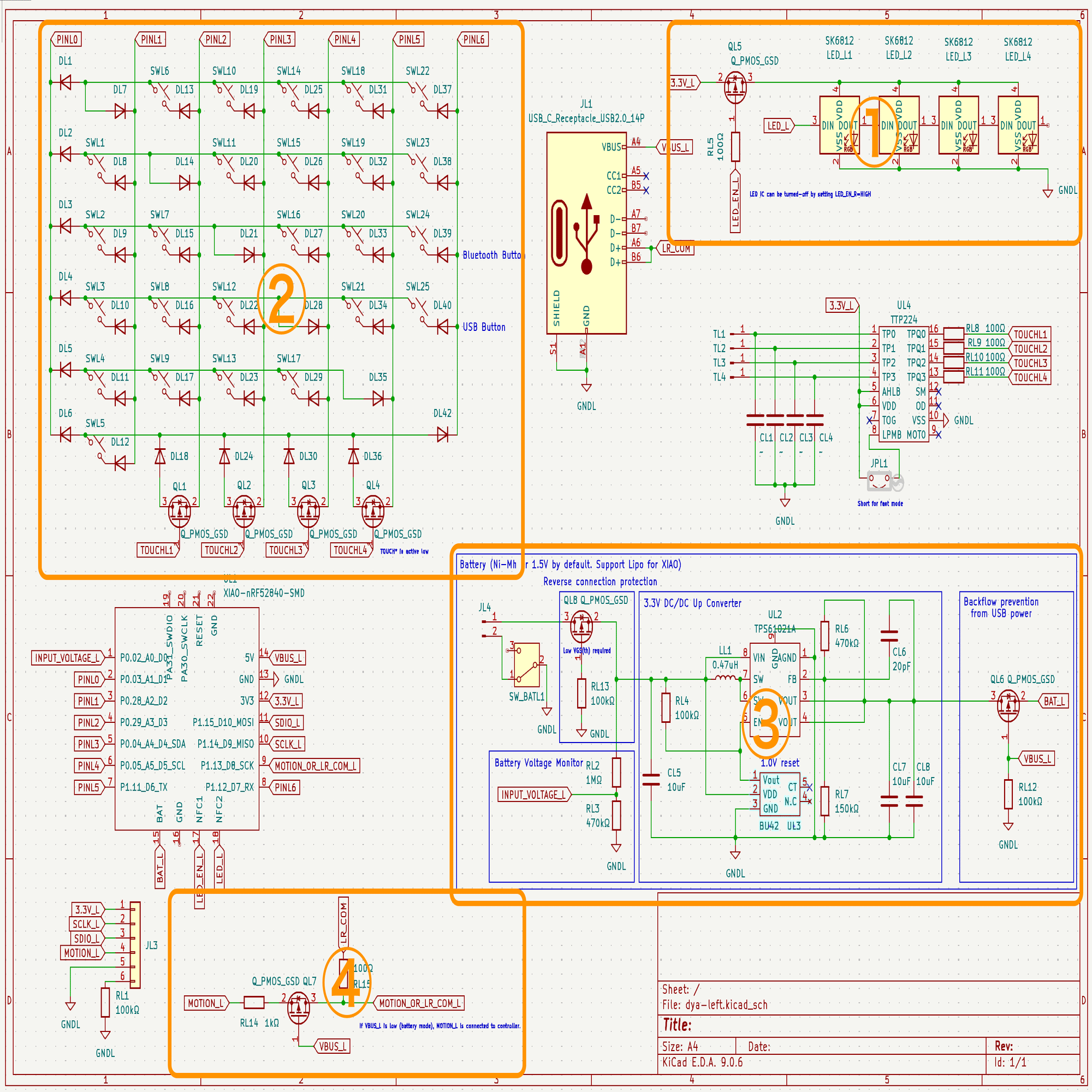1092x1092 pixels.
Task: Click the QL6 backflow PMOS transistor
Action: 1008,707
